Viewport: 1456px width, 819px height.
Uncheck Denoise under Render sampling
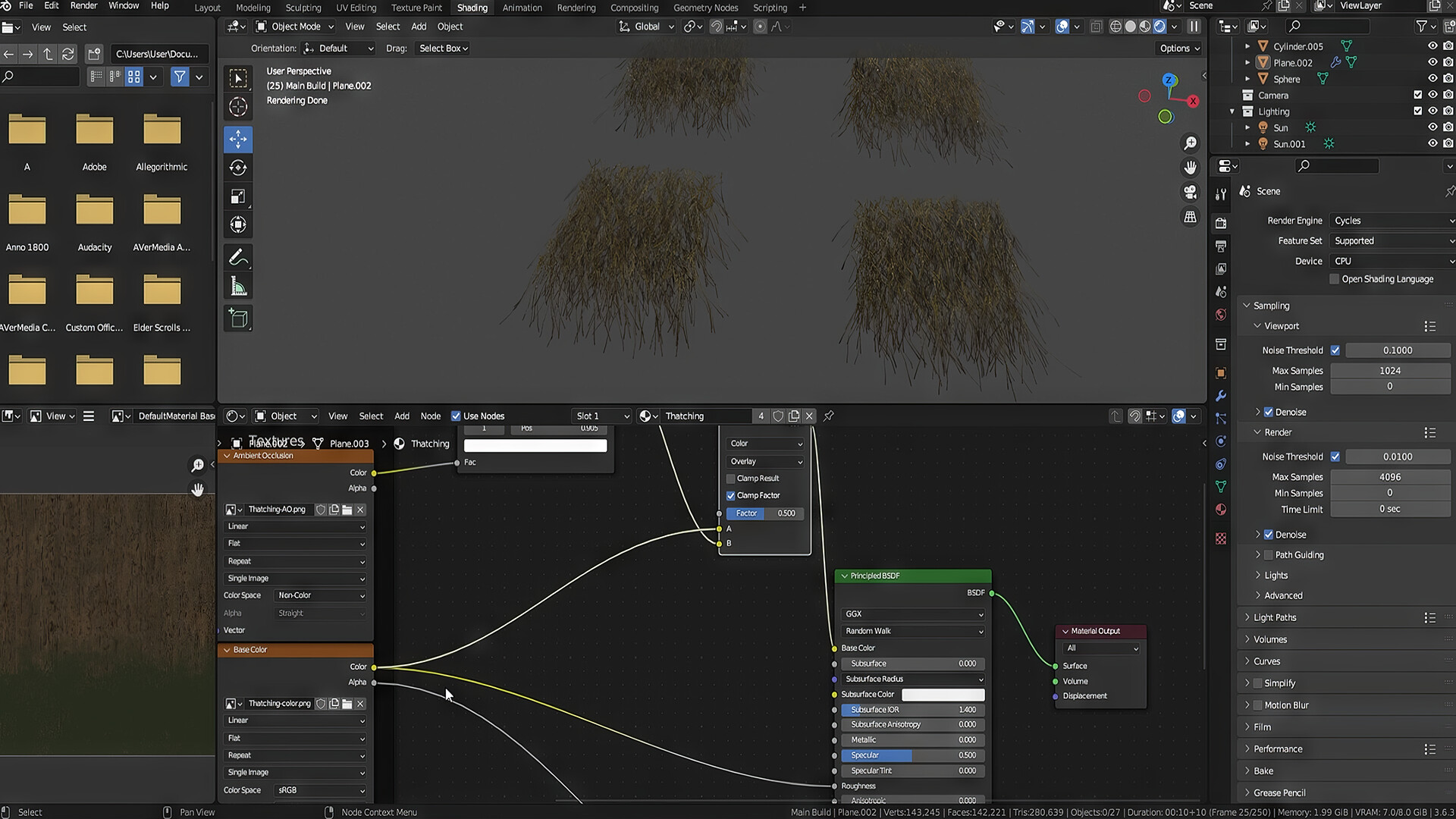coord(1269,534)
